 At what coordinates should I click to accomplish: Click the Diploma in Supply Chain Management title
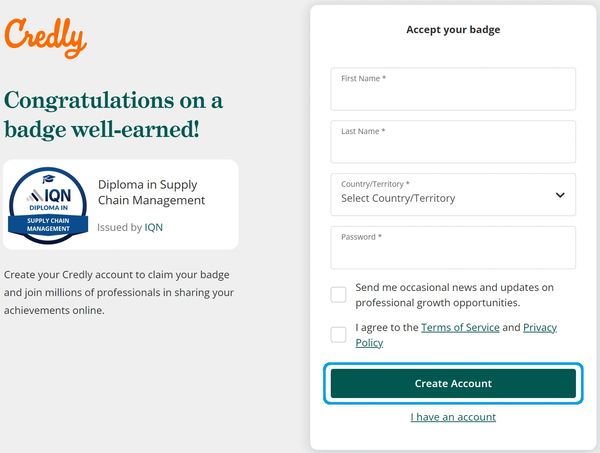(x=151, y=192)
